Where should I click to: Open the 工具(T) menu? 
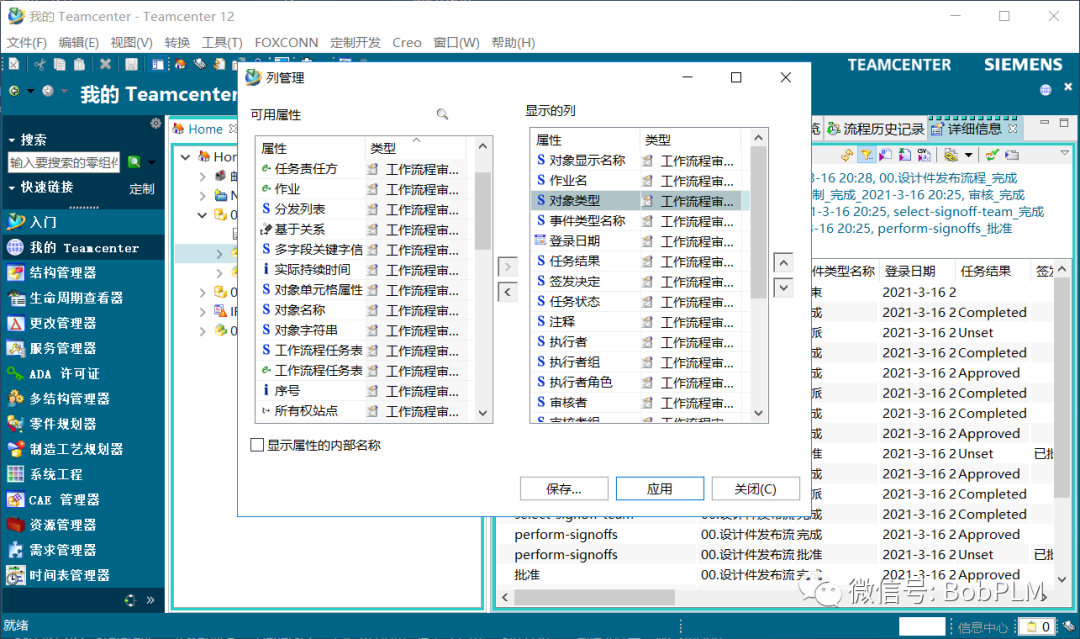tap(222, 43)
